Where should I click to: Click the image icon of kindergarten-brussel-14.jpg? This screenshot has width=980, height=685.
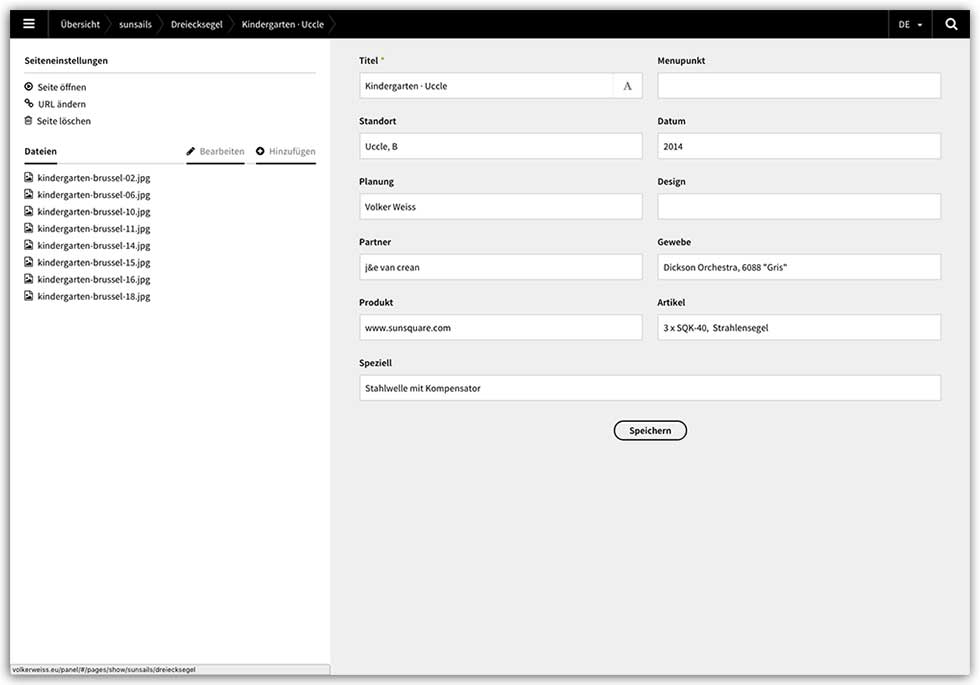click(x=29, y=244)
